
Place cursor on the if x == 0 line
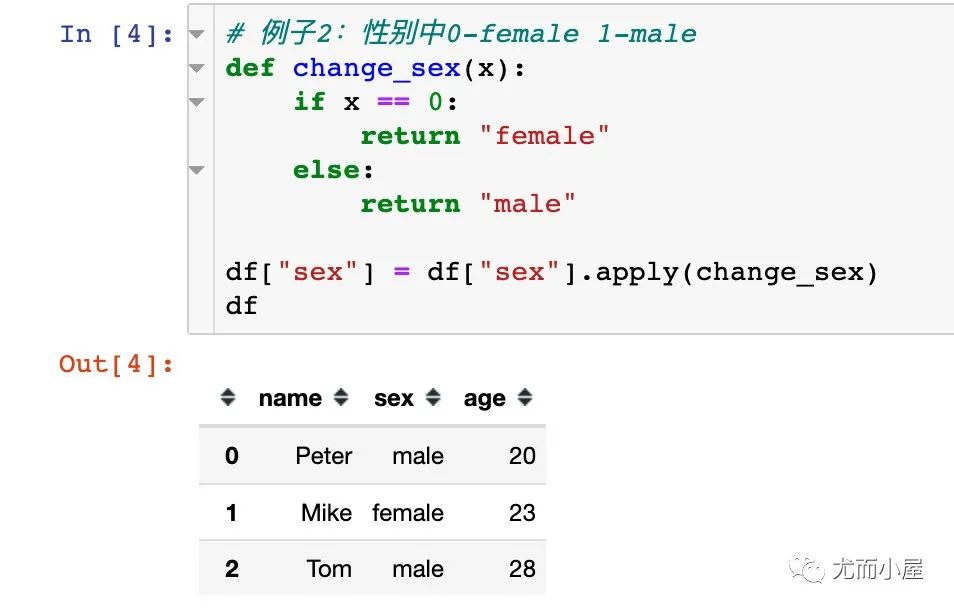click(x=375, y=102)
